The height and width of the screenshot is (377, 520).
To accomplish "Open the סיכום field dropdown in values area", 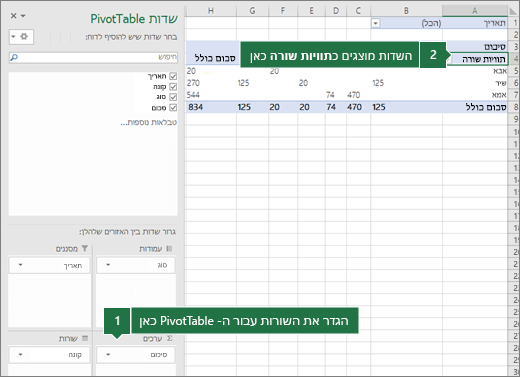I will click(108, 355).
